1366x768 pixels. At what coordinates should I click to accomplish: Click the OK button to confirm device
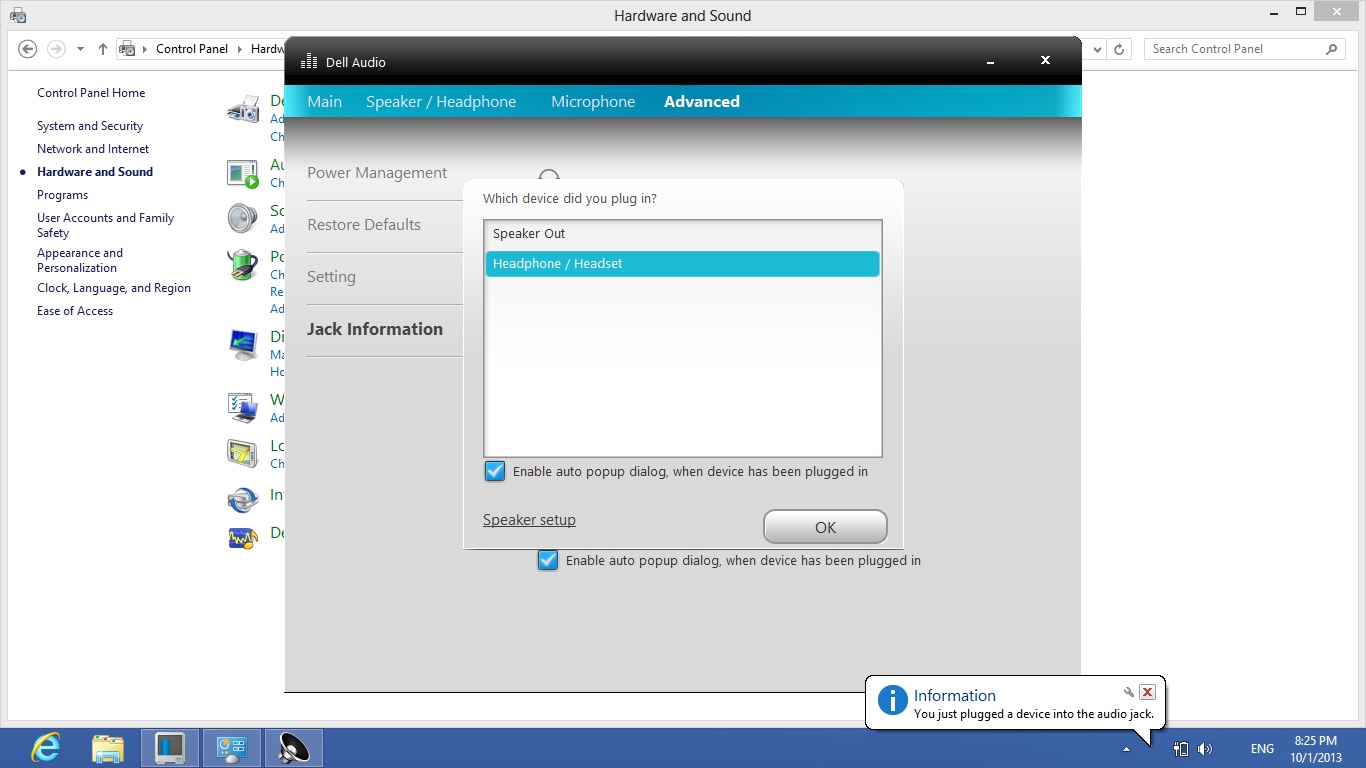click(x=824, y=526)
